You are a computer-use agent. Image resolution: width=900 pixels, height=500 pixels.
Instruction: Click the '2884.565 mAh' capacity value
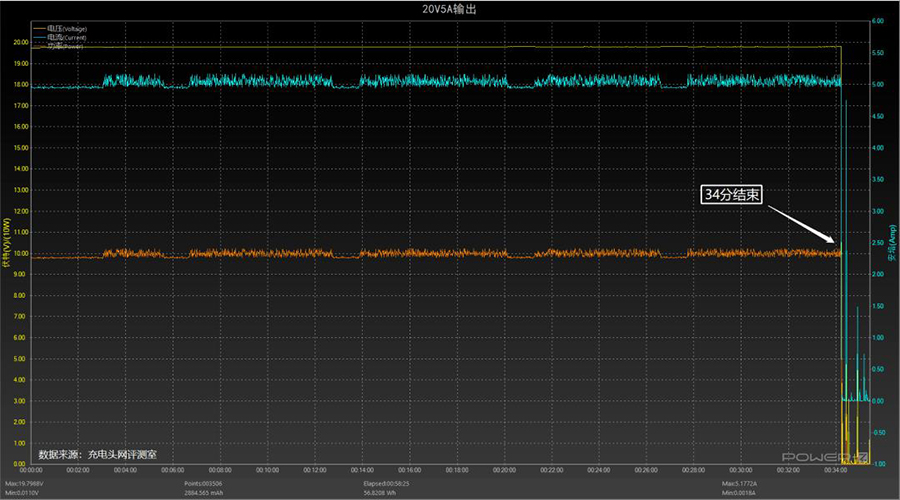pyautogui.click(x=204, y=493)
